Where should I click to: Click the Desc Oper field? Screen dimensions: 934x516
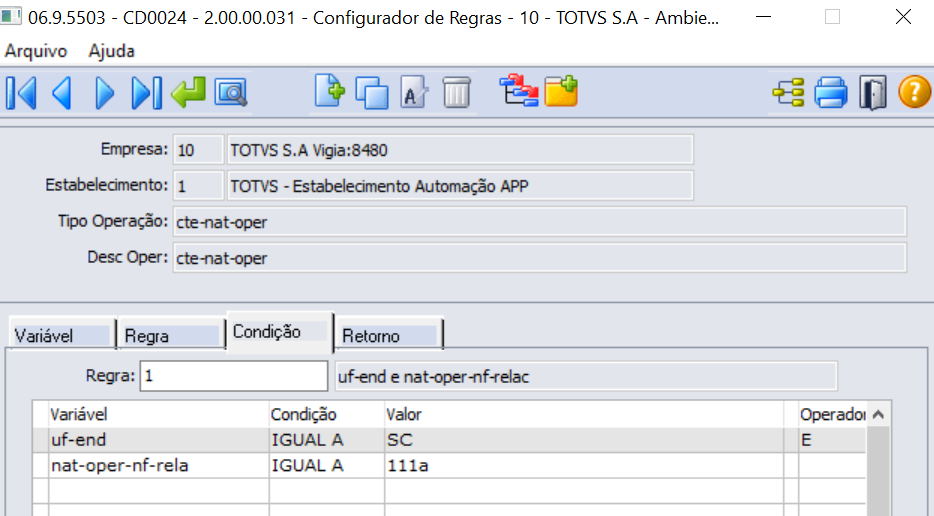540,257
